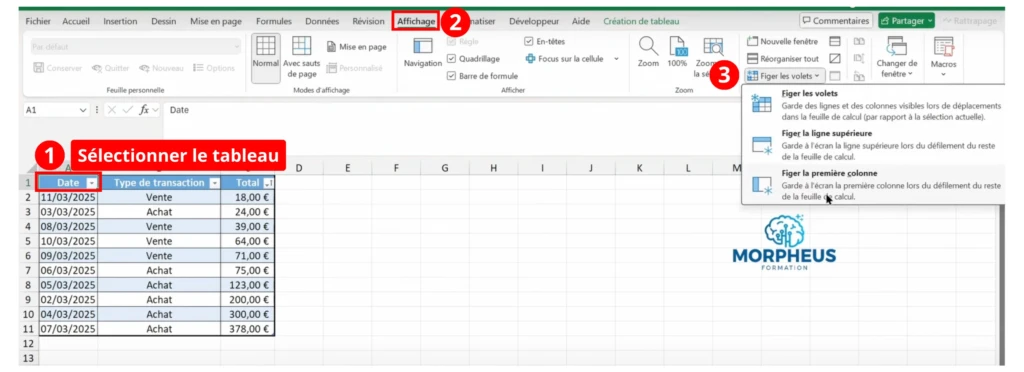
Task: Click the sheet view Options button
Action: click(x=214, y=68)
